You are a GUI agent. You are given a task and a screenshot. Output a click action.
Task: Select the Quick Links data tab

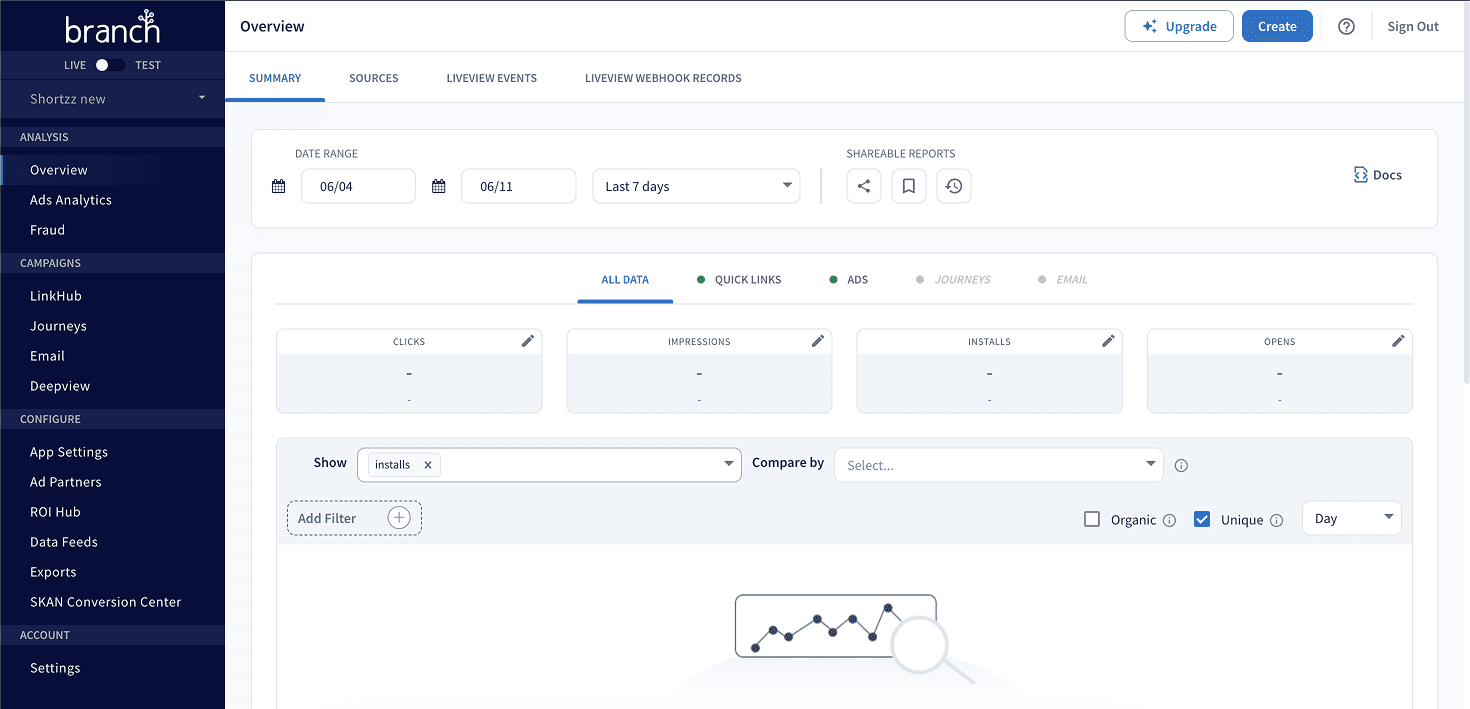point(747,280)
